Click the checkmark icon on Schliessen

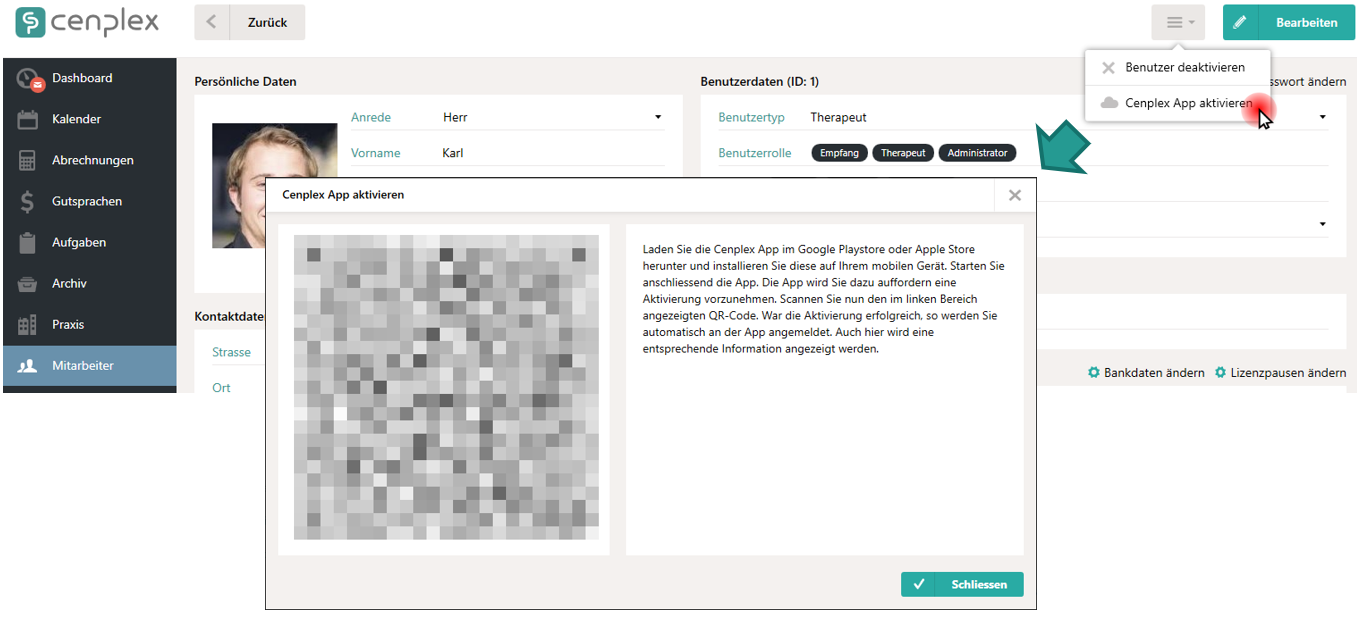tap(918, 584)
